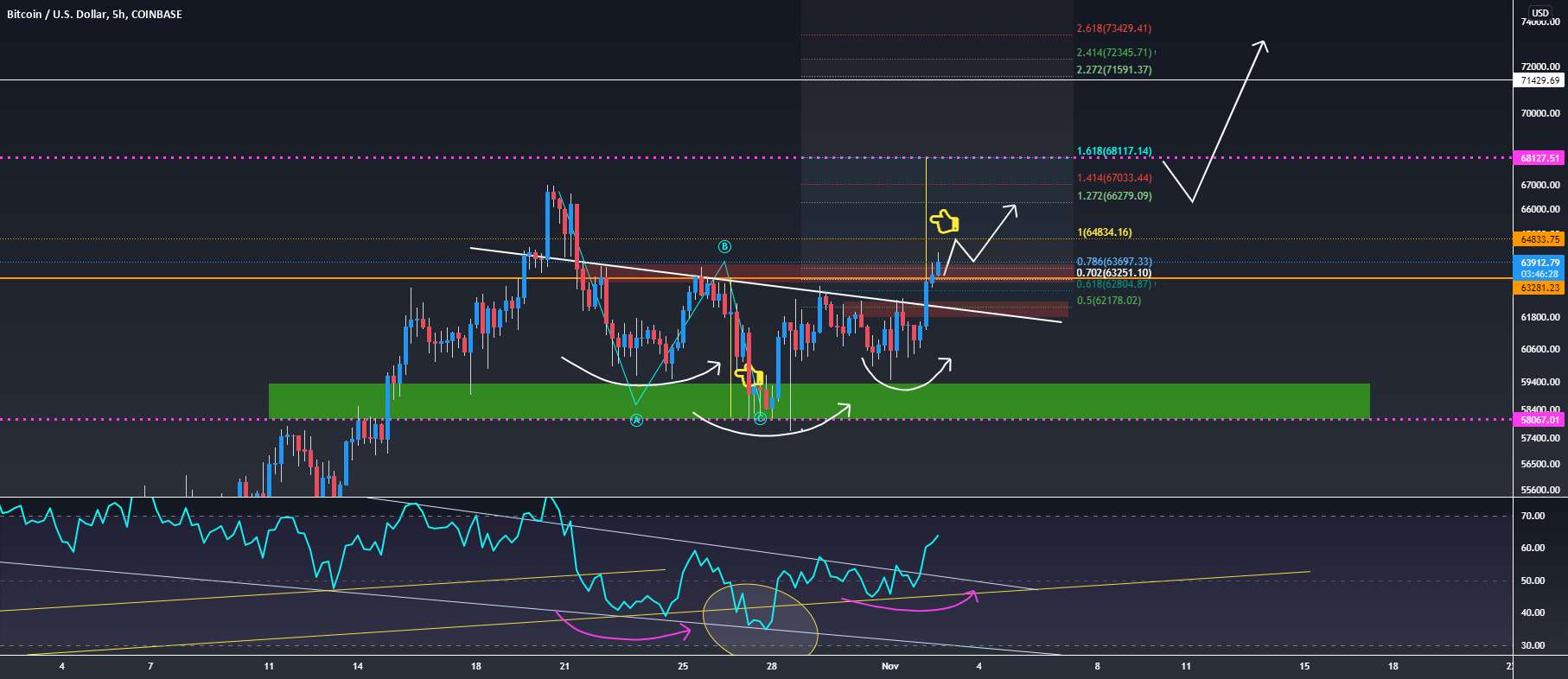The image size is (1568, 679).
Task: Click the RSI 70.00 scale label
Action: (x=1533, y=516)
